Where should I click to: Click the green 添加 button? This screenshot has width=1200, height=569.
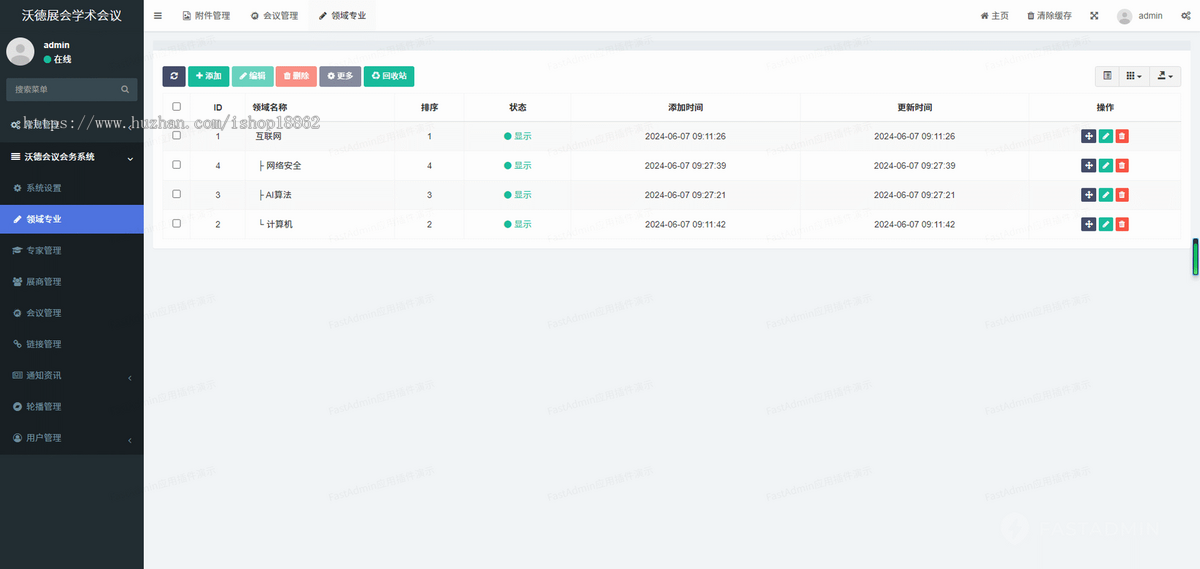209,76
